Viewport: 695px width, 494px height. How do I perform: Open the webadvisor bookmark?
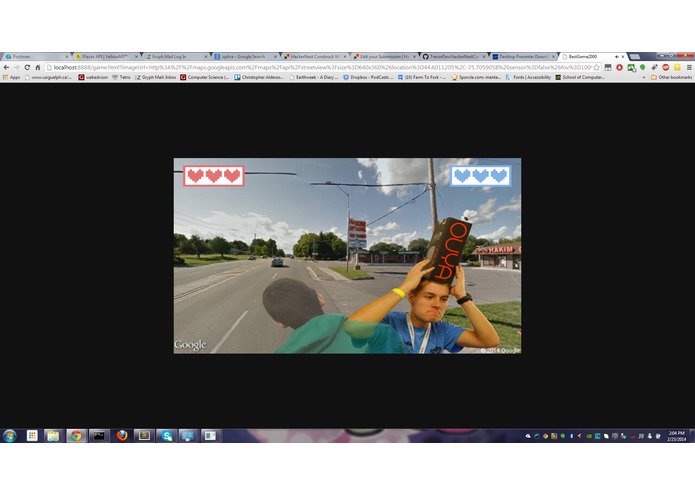93,77
